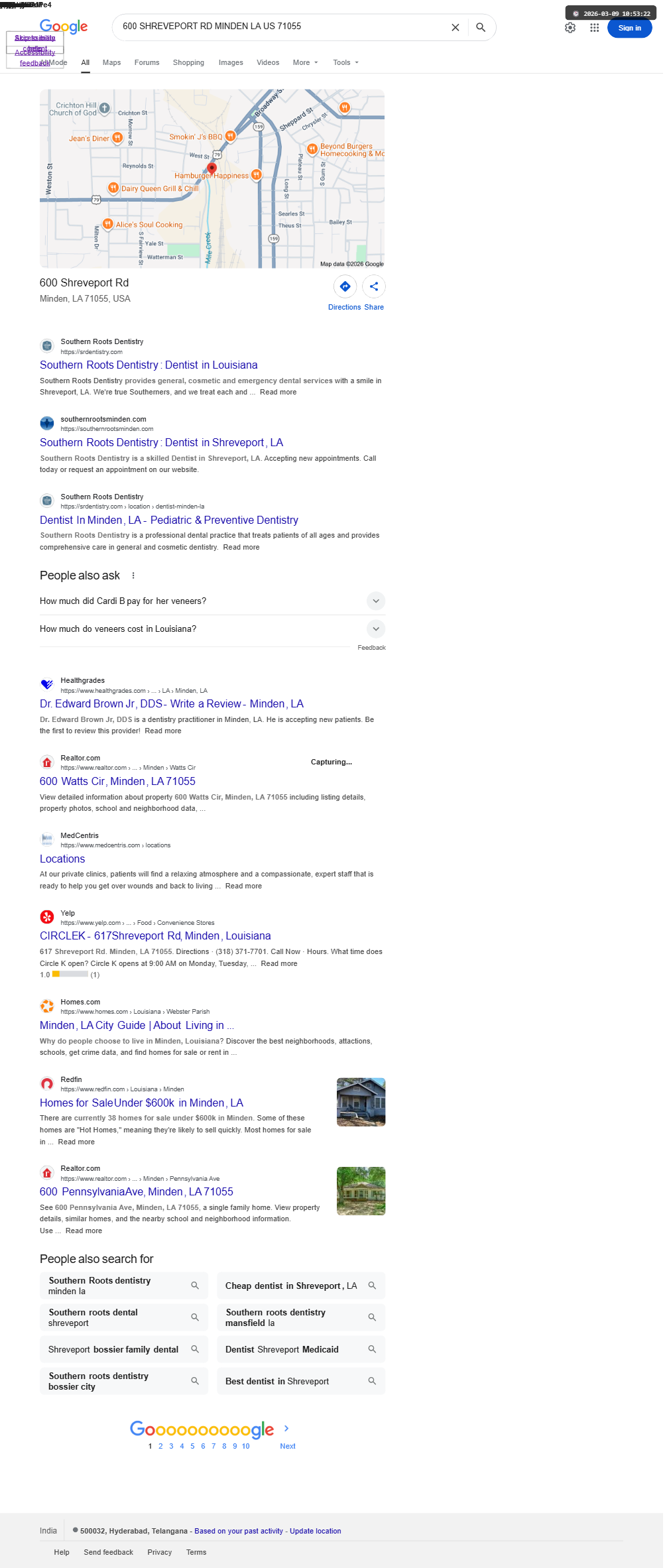This screenshot has width=671, height=1568.
Task: Switch to the Maps tab
Action: coord(111,62)
